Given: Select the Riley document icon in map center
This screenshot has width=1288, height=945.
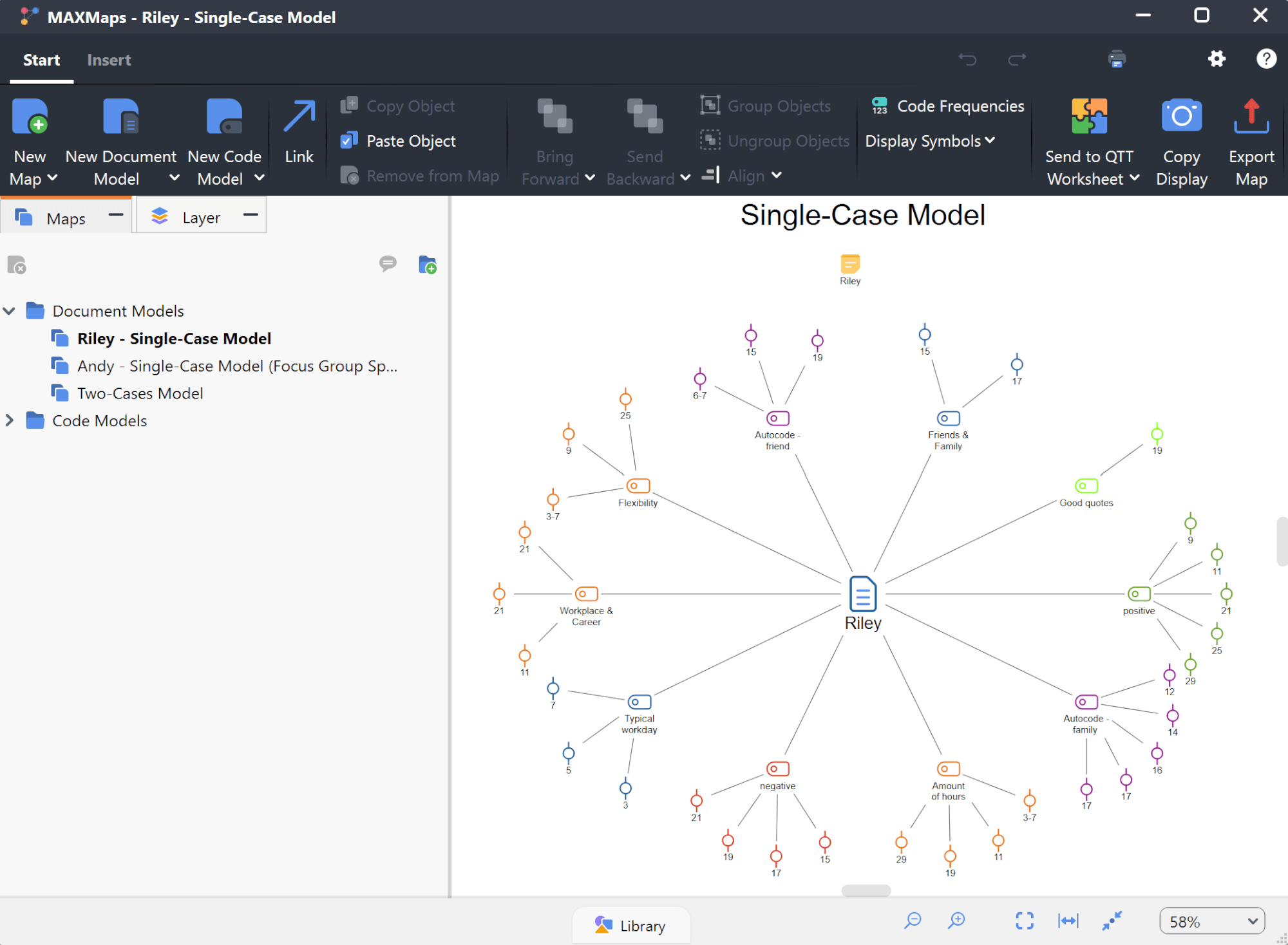Looking at the screenshot, I should point(863,594).
